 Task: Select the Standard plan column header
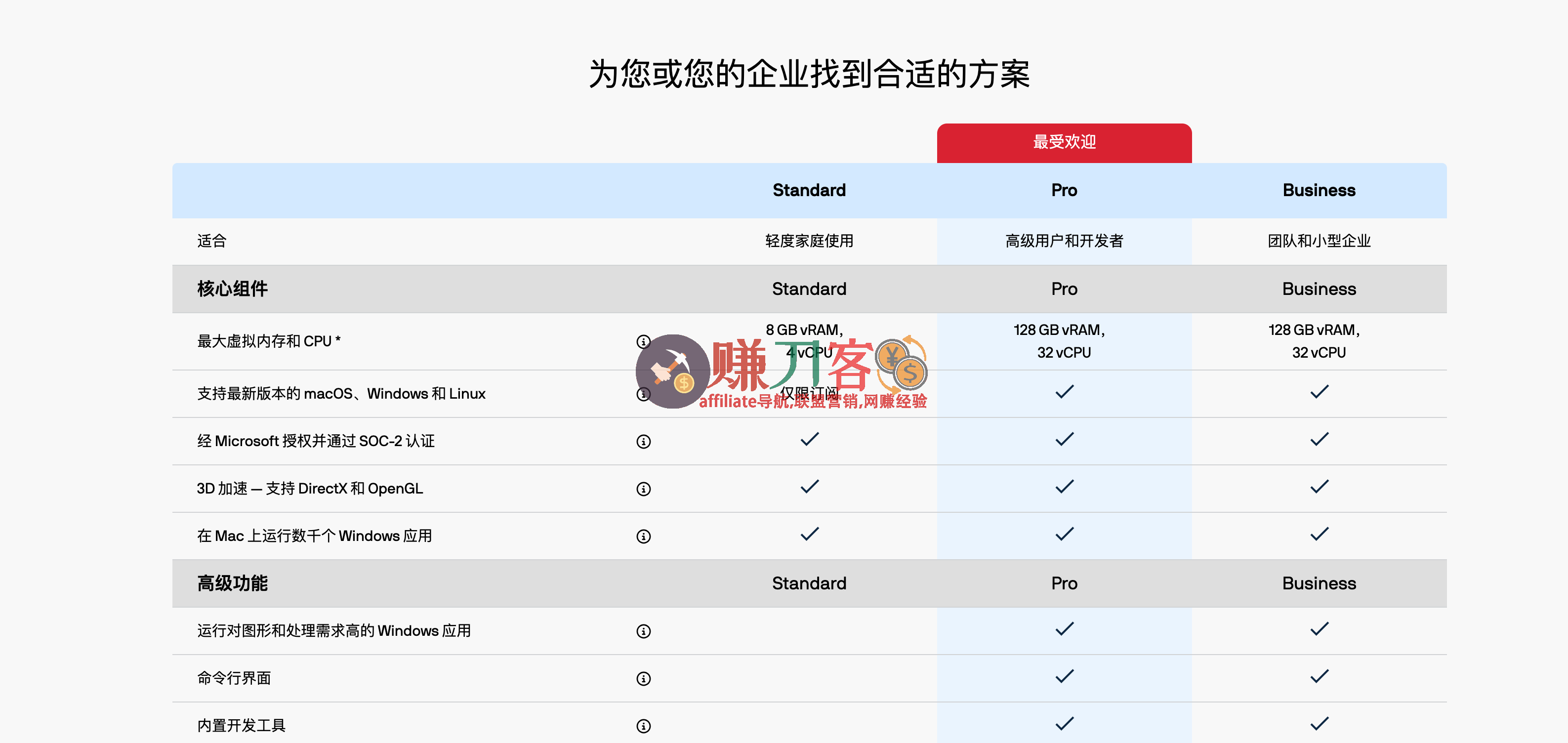809,190
